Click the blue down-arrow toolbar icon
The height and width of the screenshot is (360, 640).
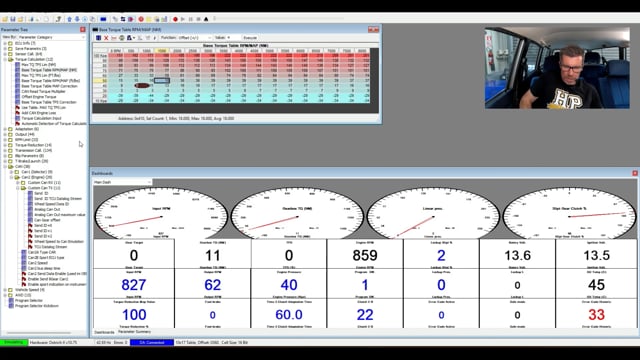tap(77, 19)
